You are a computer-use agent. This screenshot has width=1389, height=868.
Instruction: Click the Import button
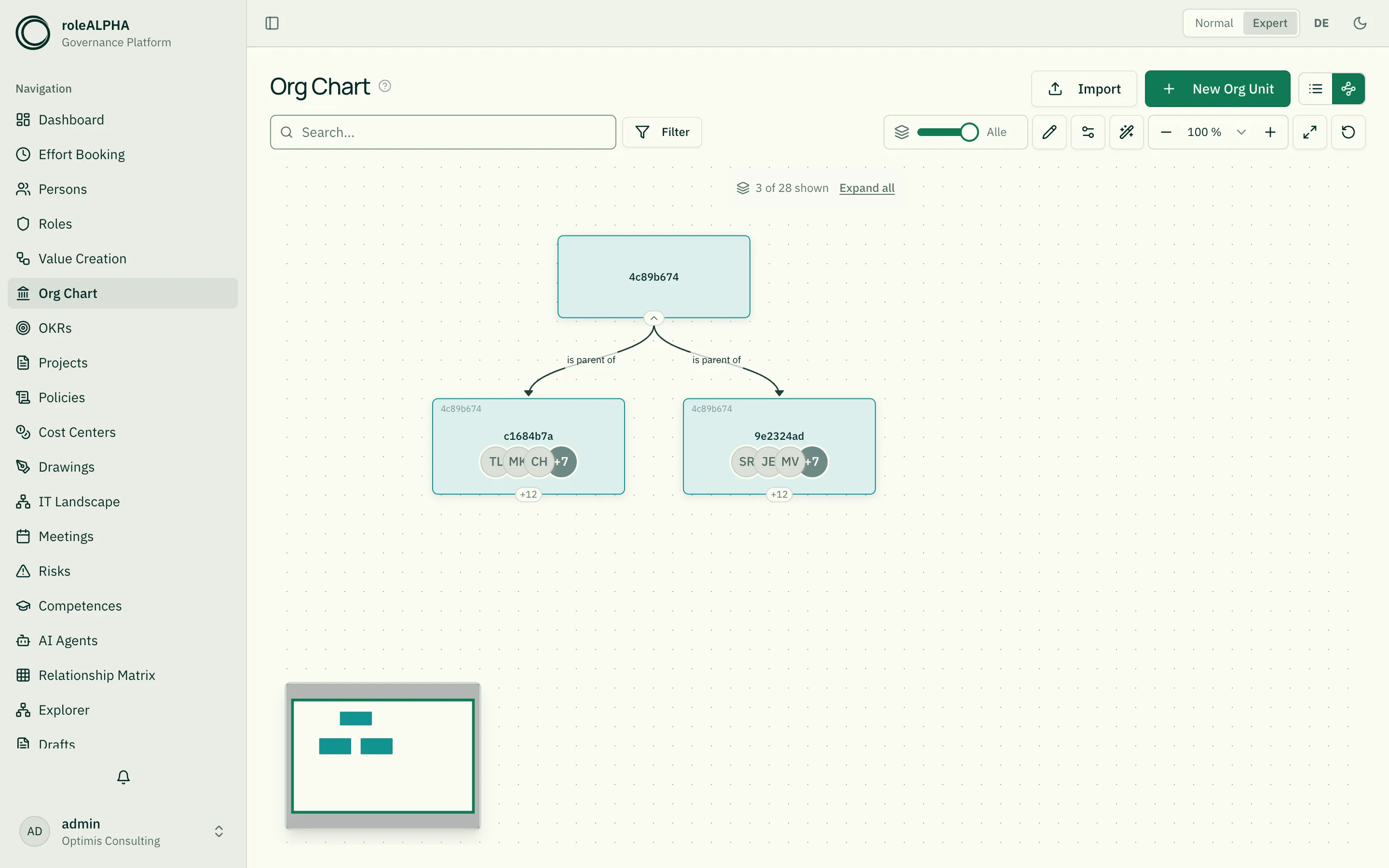[1084, 89]
